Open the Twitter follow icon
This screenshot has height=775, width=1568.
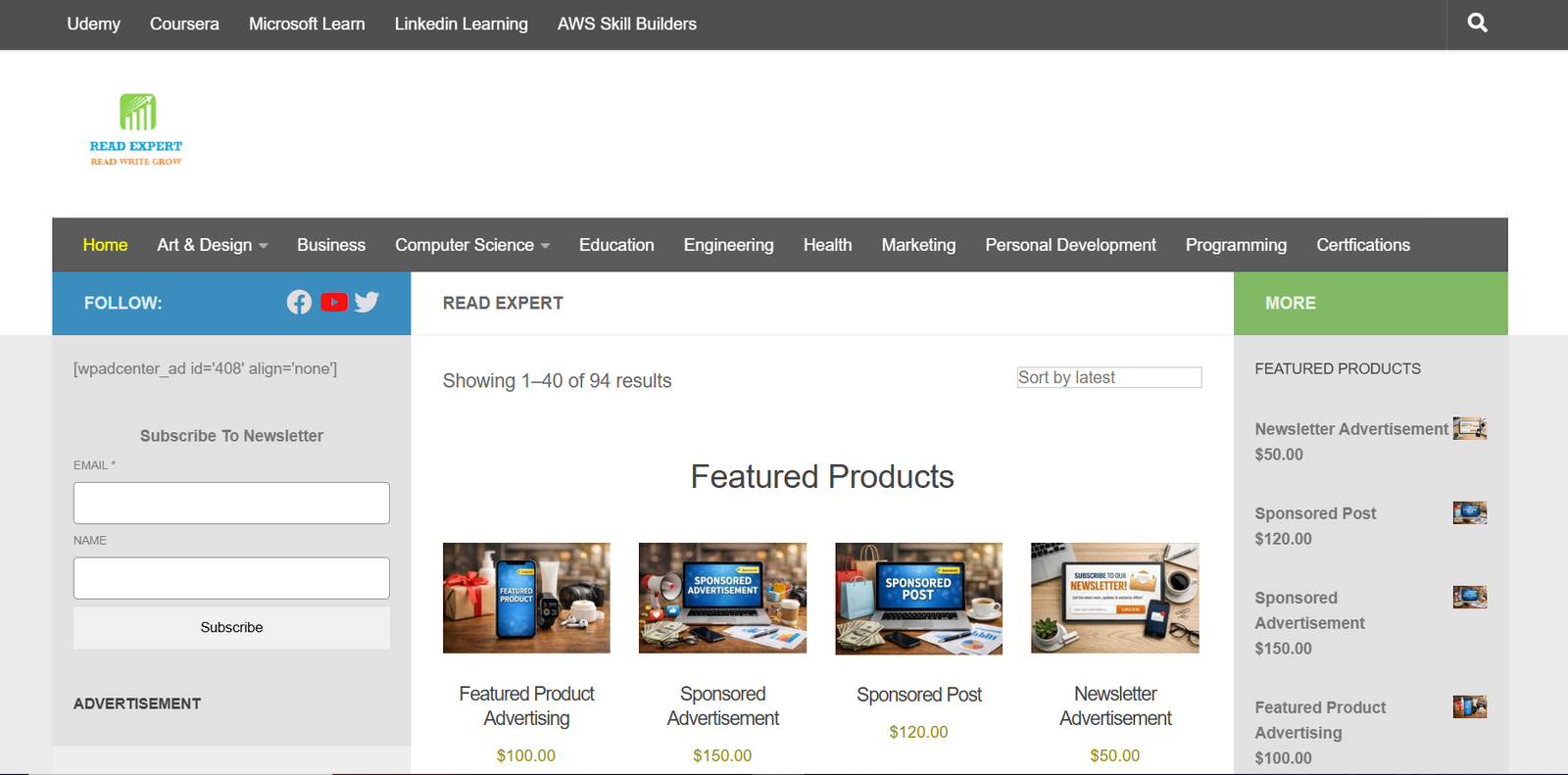367,303
